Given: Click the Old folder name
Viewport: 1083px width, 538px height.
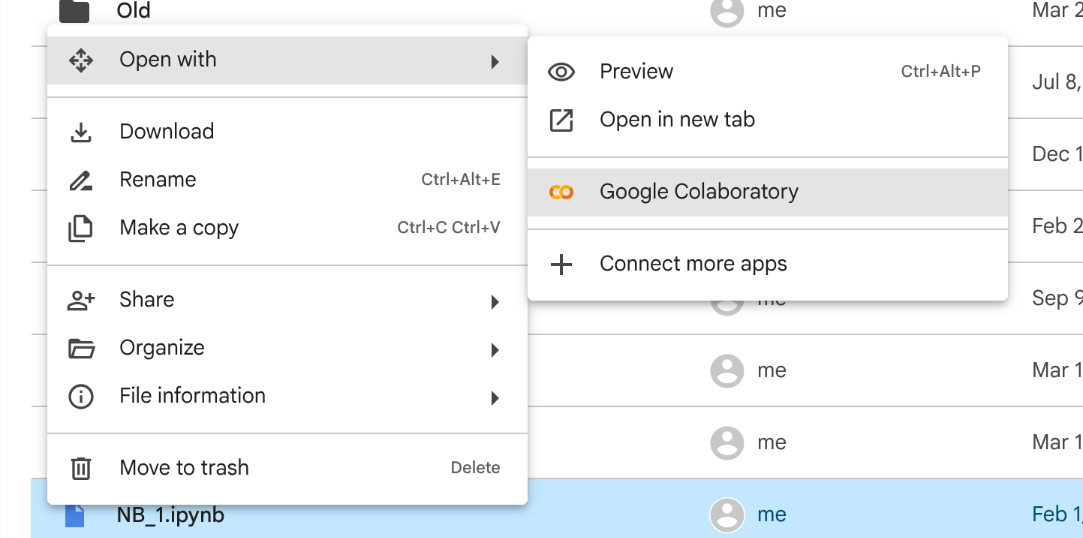Looking at the screenshot, I should point(134,11).
